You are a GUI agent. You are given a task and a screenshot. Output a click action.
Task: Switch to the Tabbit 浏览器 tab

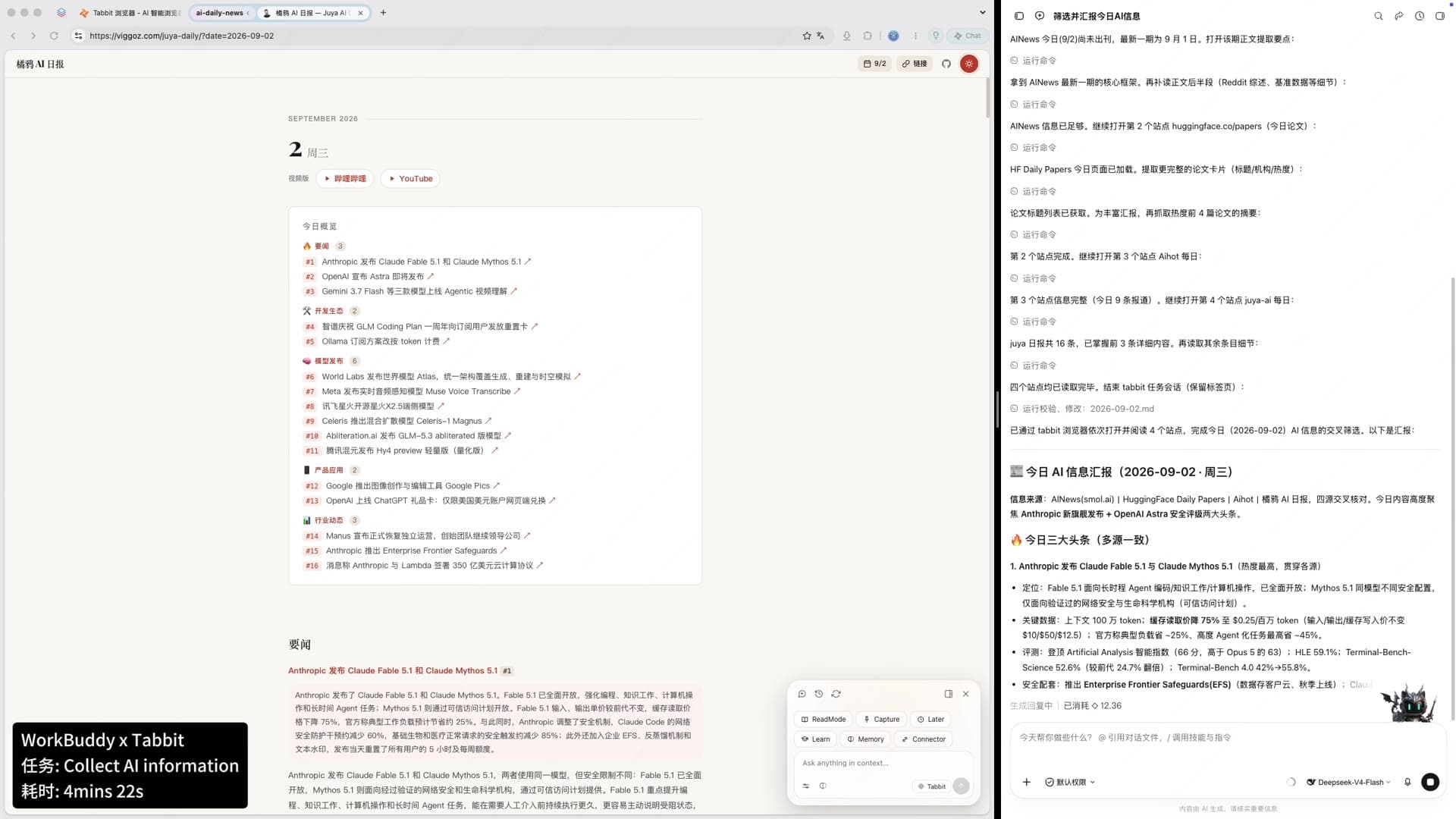click(x=131, y=13)
